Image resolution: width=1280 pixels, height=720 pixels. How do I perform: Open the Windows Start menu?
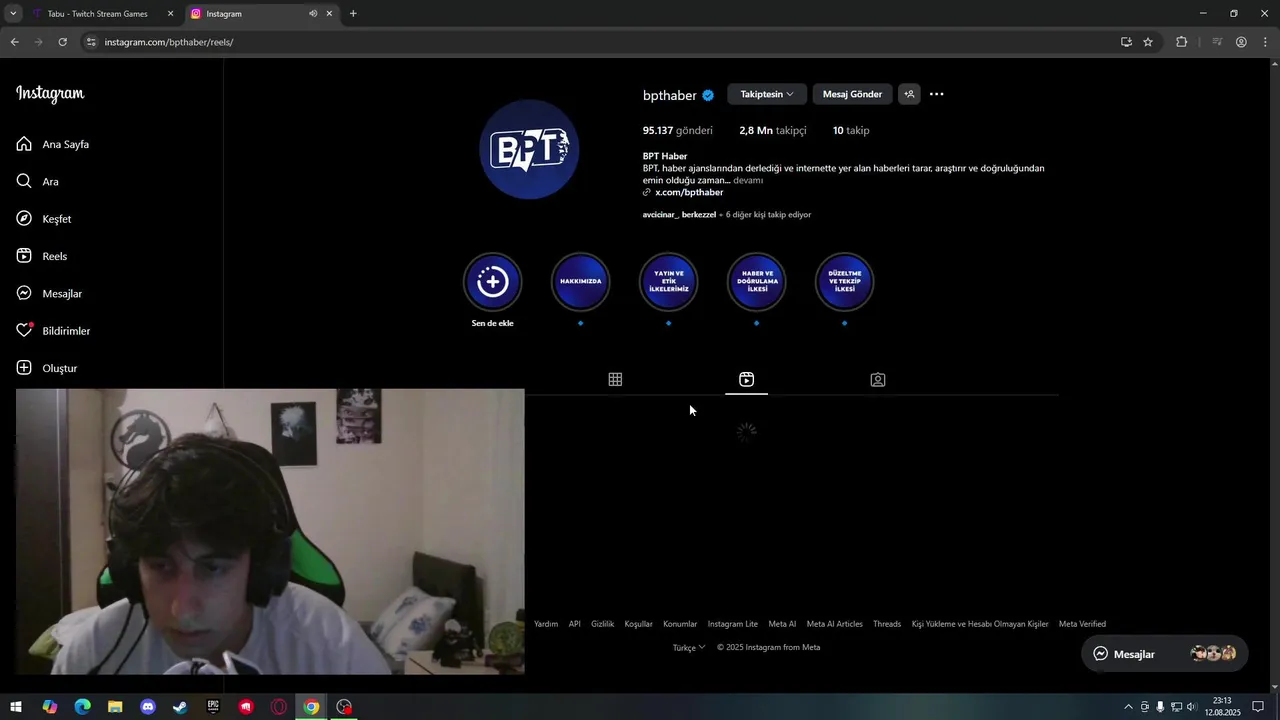coord(16,707)
